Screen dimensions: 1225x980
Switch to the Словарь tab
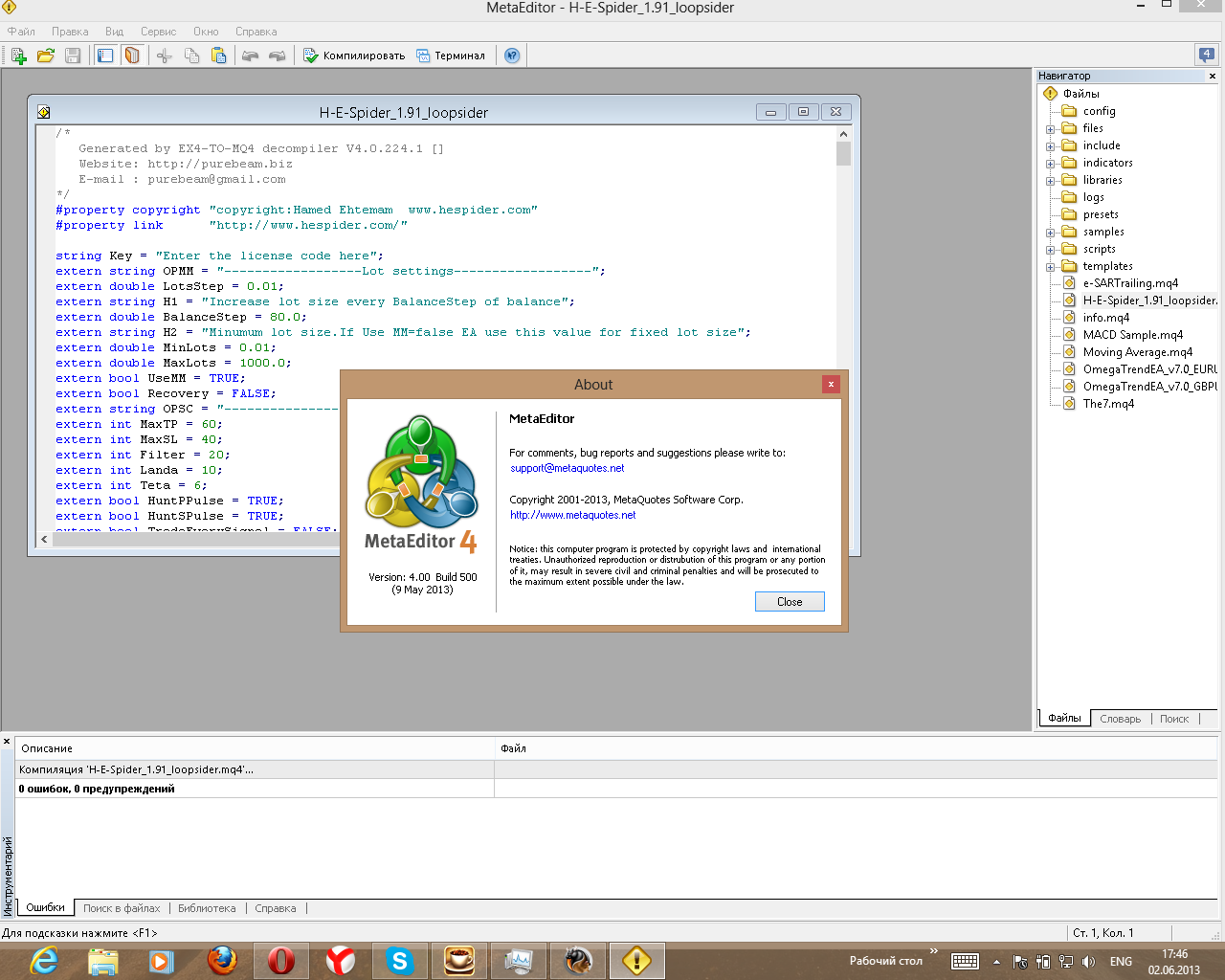[x=1120, y=719]
